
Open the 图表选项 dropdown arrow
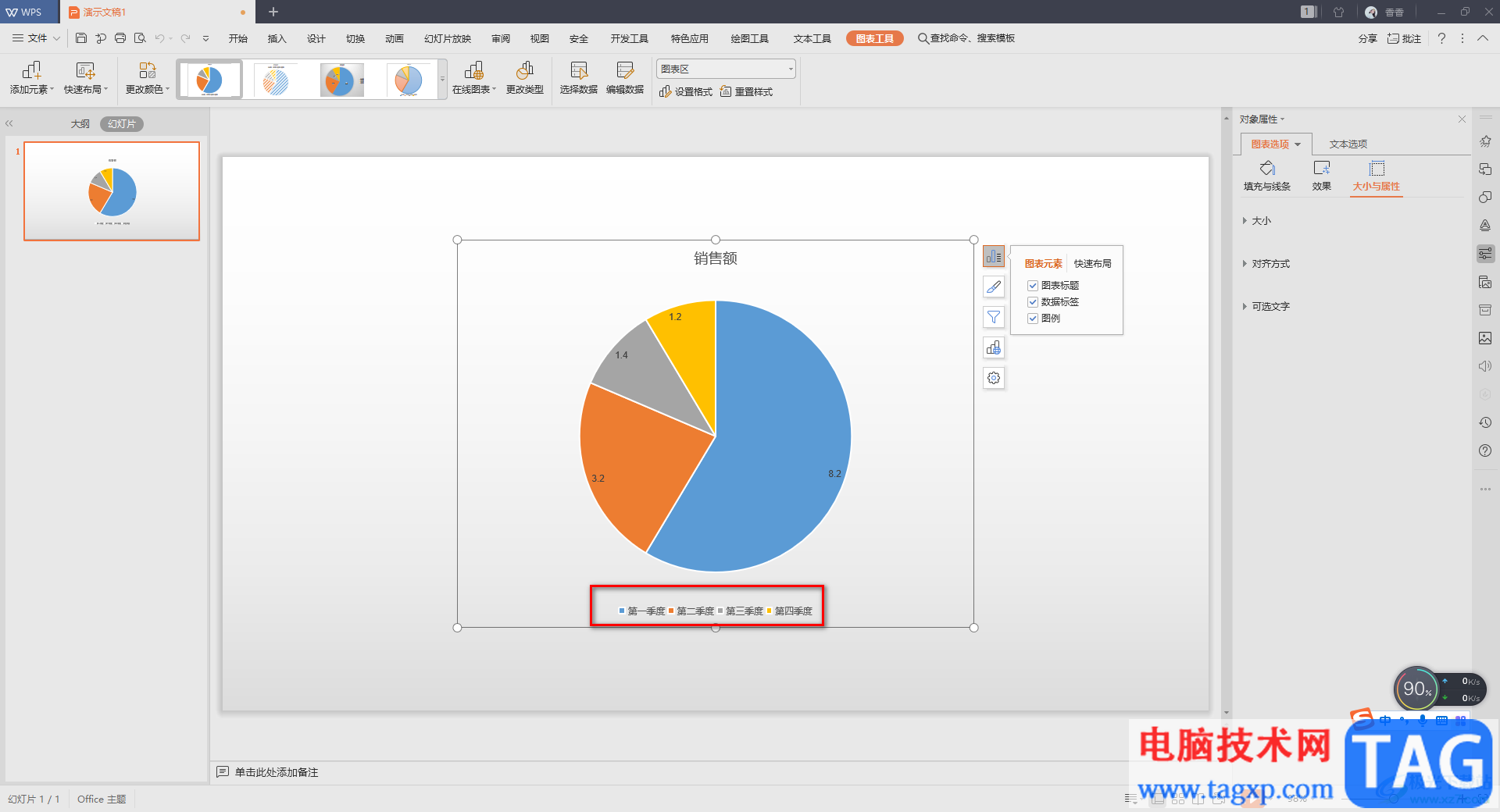pos(1298,144)
